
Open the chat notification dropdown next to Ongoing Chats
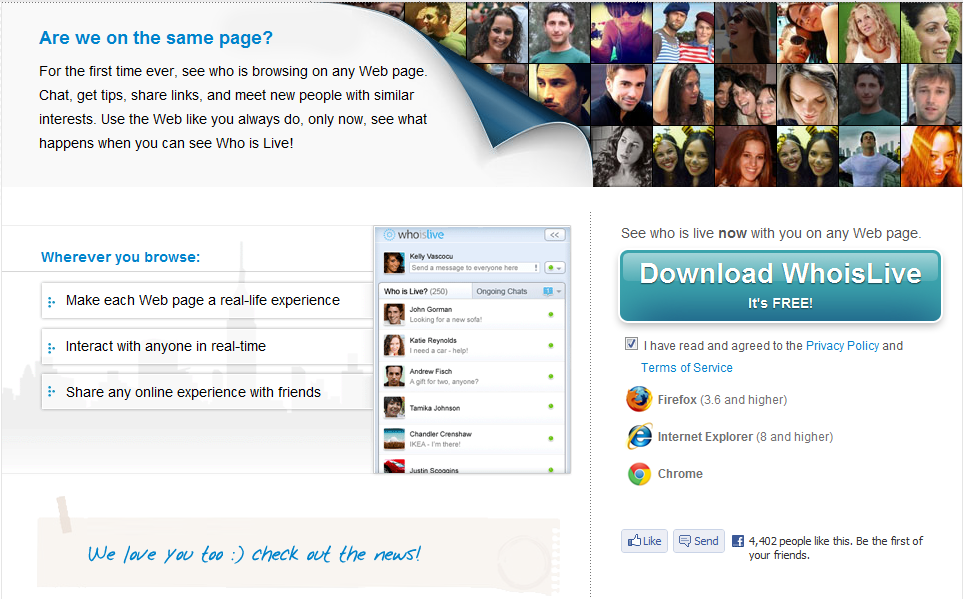552,291
